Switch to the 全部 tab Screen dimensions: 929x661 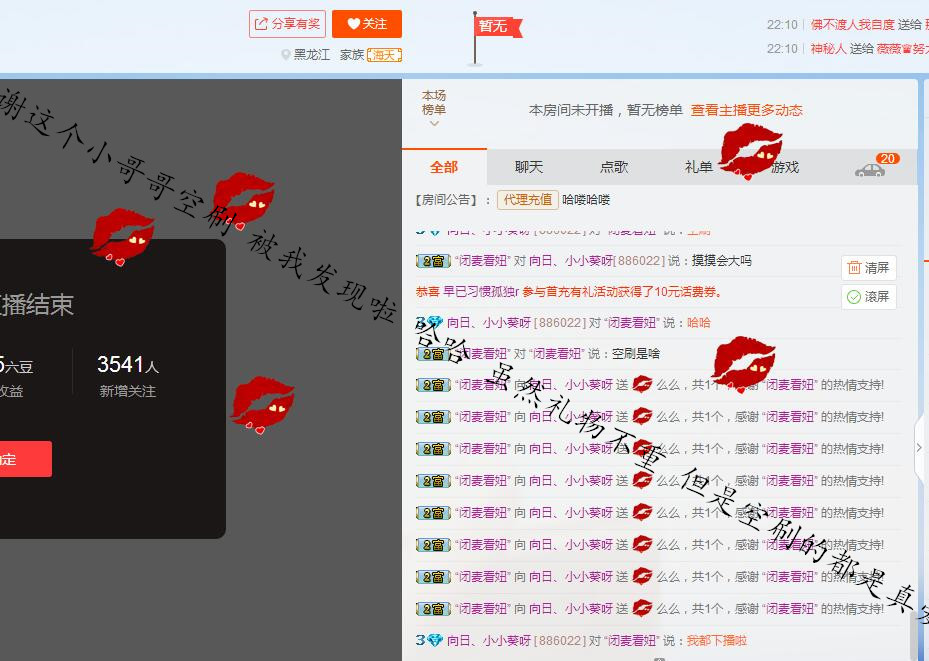tap(444, 167)
